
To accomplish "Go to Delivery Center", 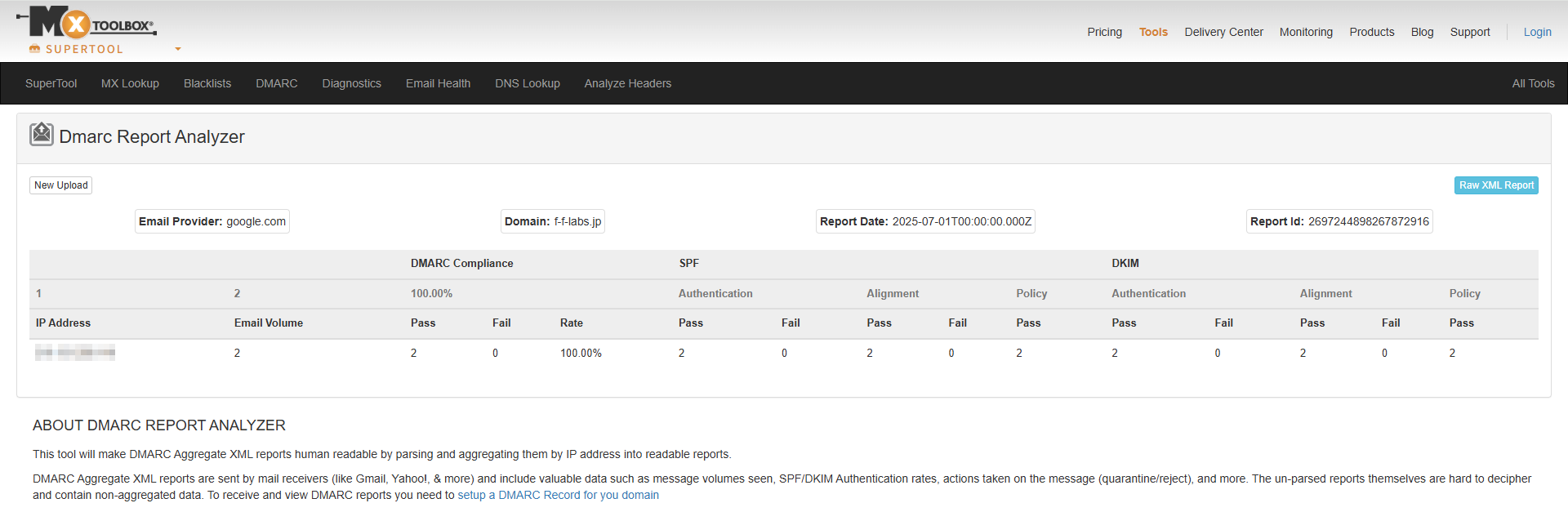I will tap(1223, 32).
